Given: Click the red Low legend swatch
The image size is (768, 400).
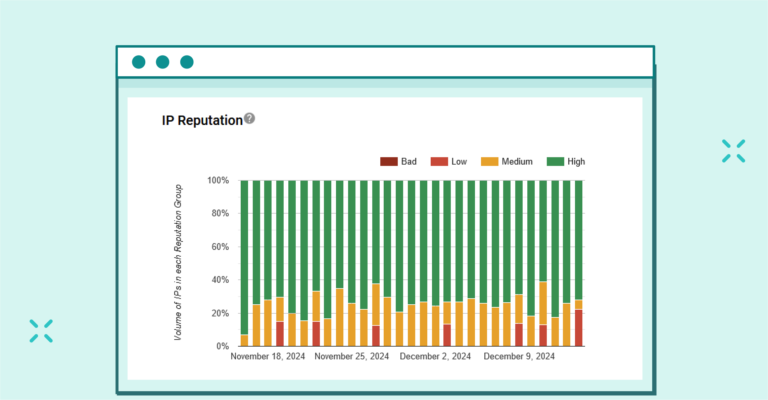Looking at the screenshot, I should pyautogui.click(x=438, y=161).
